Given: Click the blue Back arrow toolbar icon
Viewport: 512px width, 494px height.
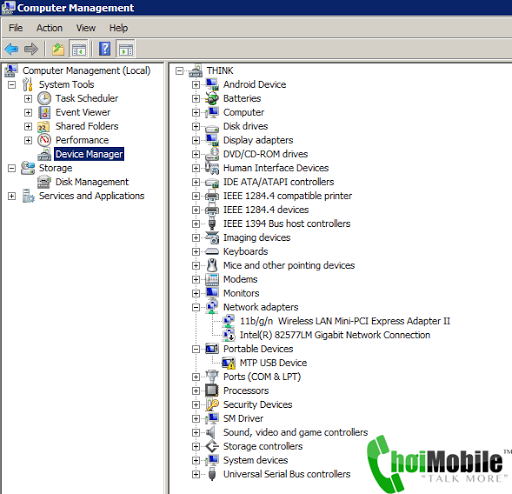Looking at the screenshot, I should (11, 49).
